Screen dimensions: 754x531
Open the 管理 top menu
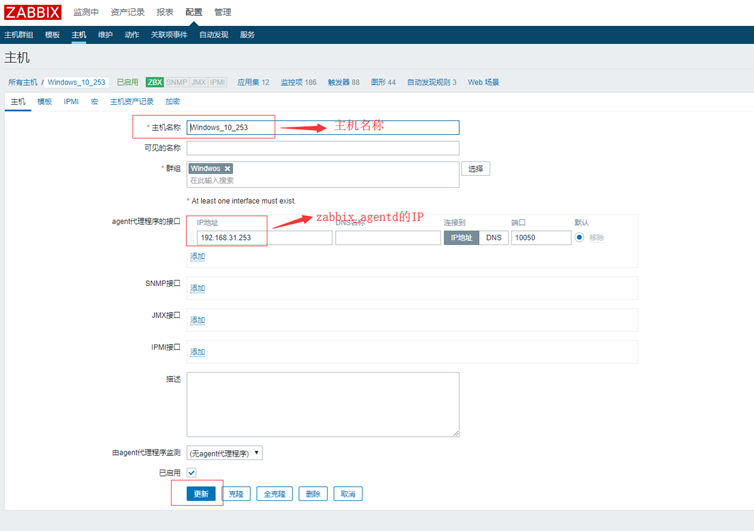(x=223, y=12)
